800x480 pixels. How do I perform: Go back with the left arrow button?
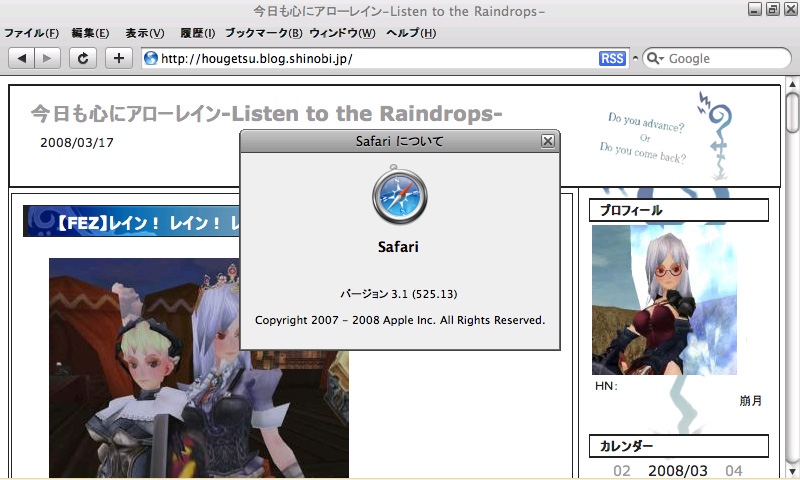pos(21,58)
